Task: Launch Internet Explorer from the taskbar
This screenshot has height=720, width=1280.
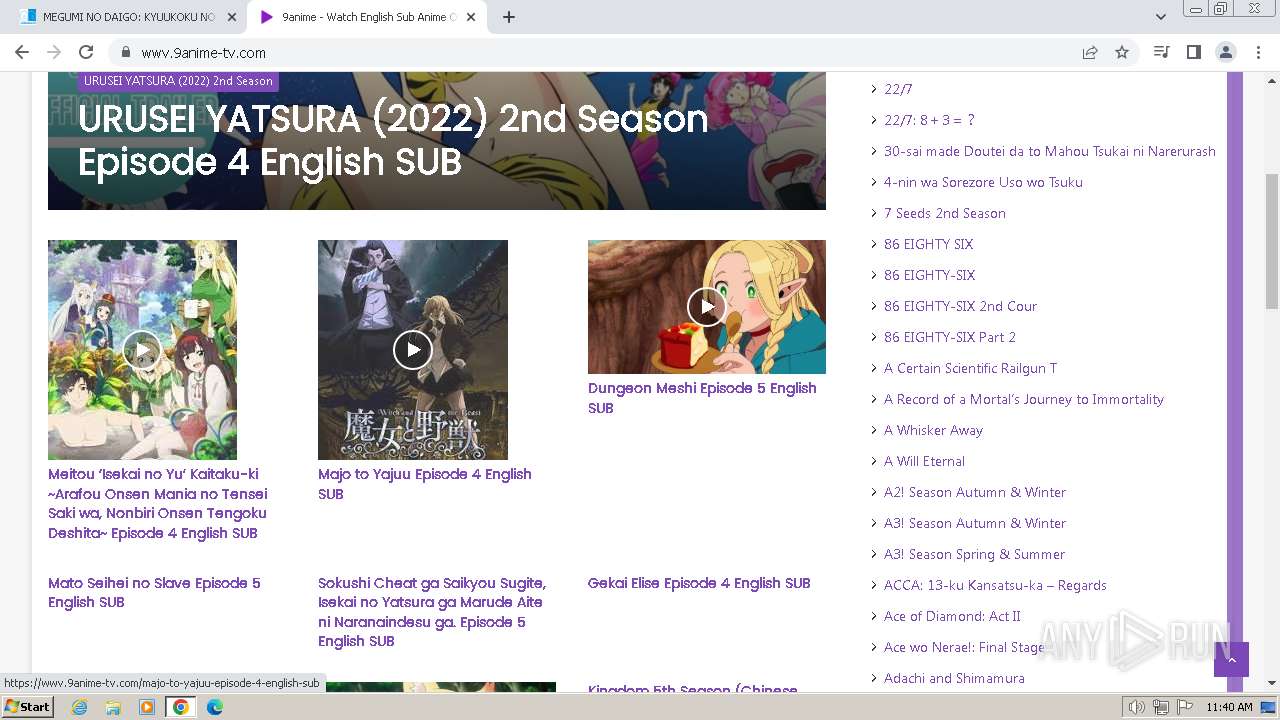Action: tap(79, 707)
